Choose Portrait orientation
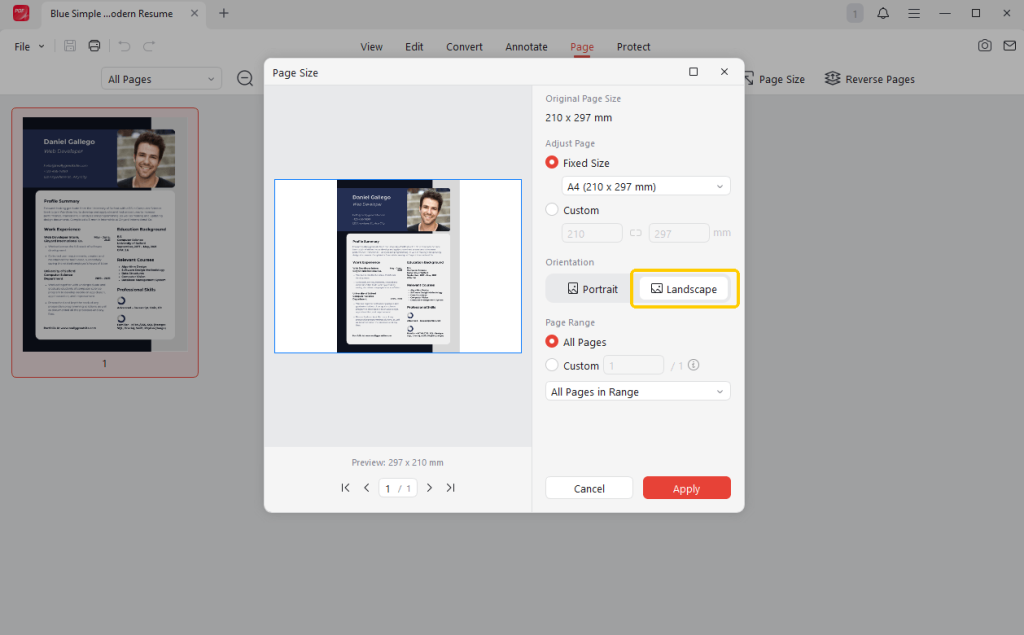The image size is (1024, 635). tap(592, 289)
